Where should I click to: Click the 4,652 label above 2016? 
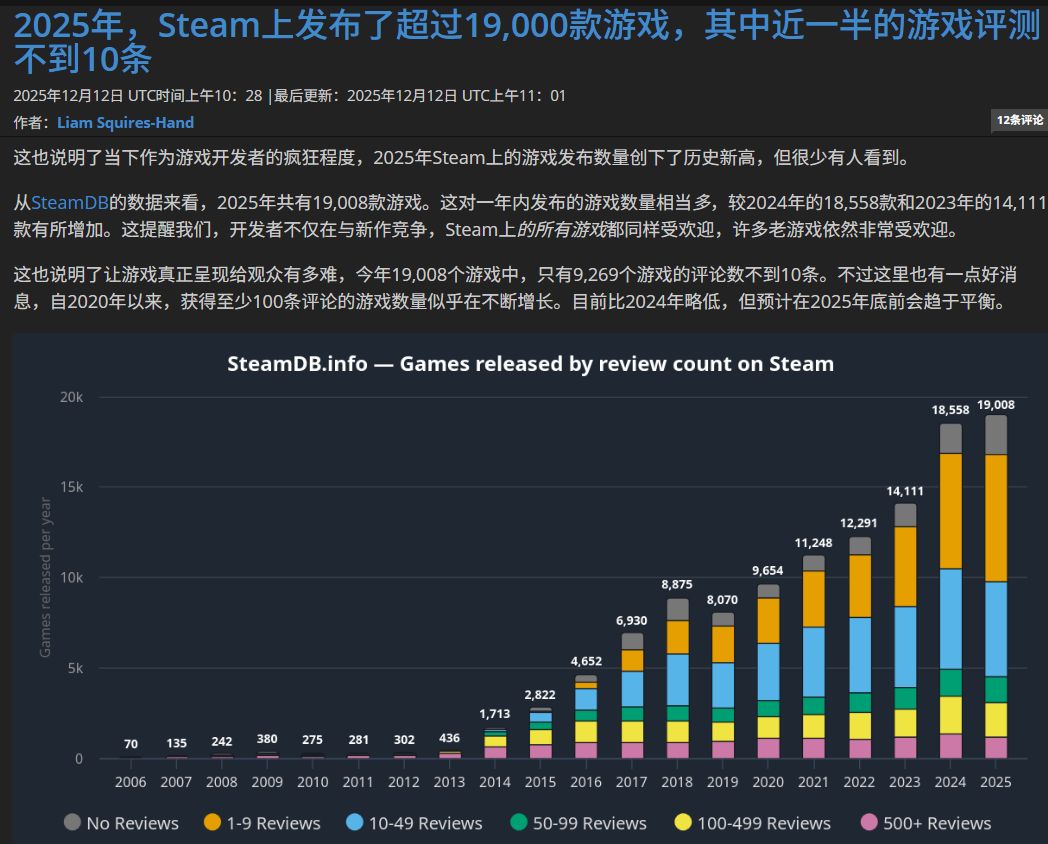click(586, 662)
